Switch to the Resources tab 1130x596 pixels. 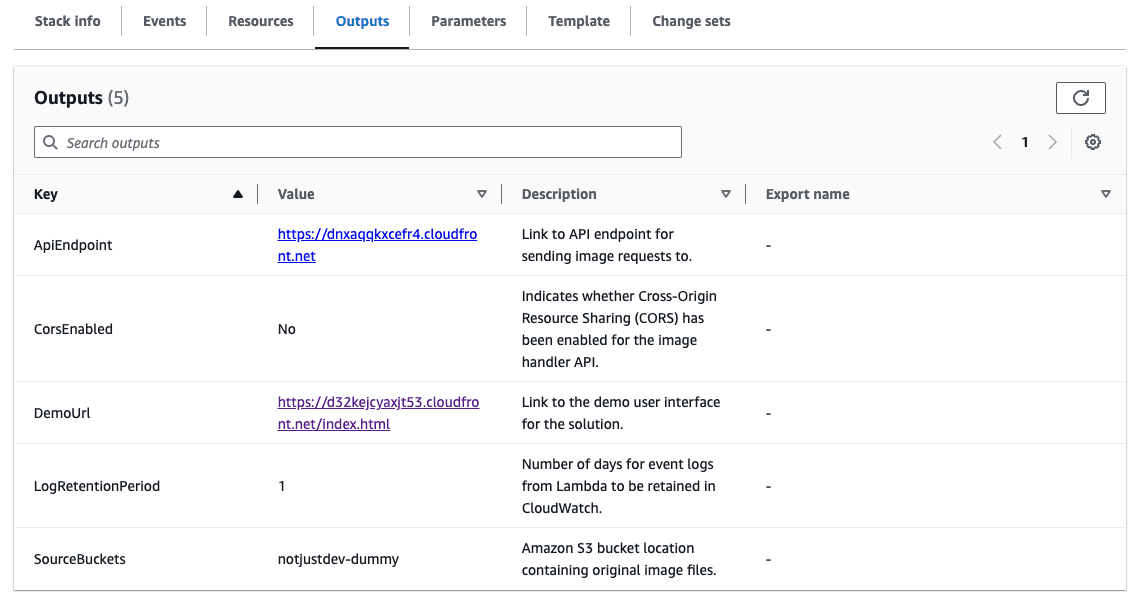point(260,21)
